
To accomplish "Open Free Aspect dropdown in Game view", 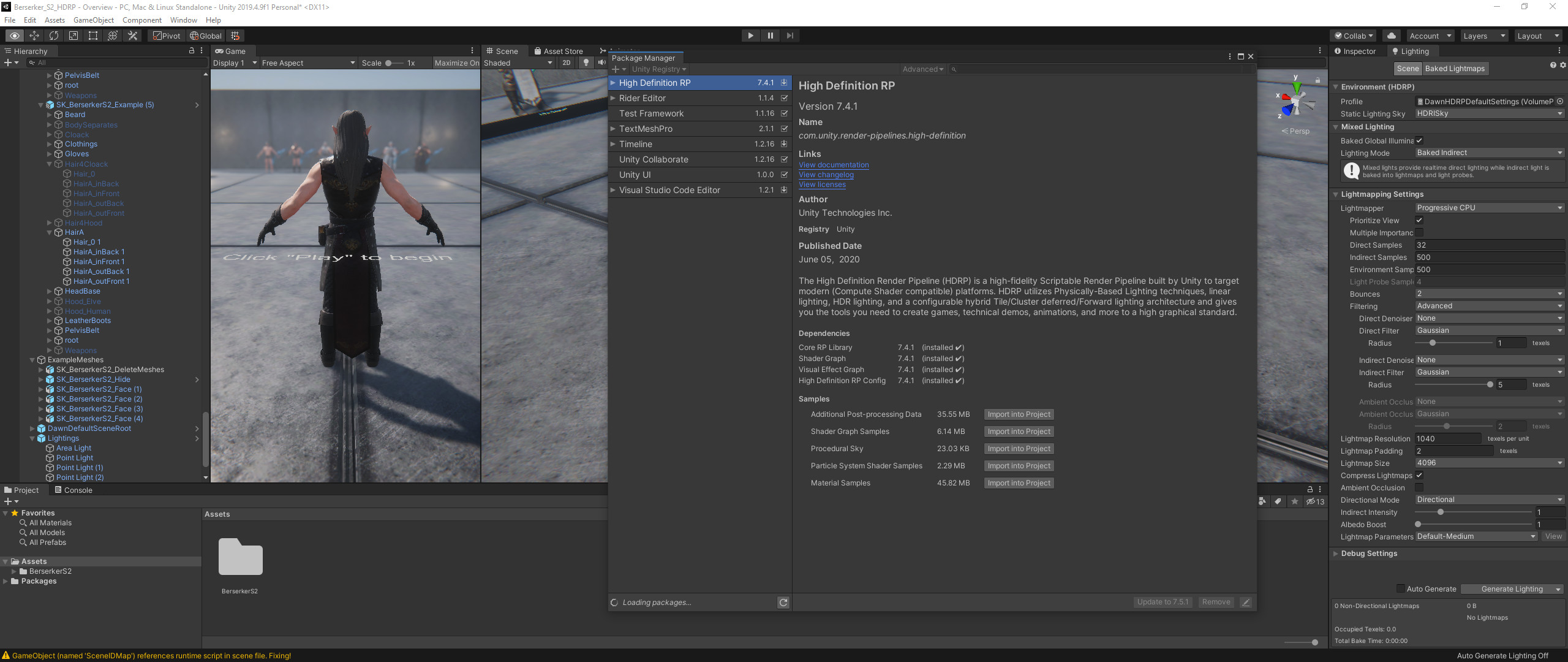I will (x=308, y=63).
